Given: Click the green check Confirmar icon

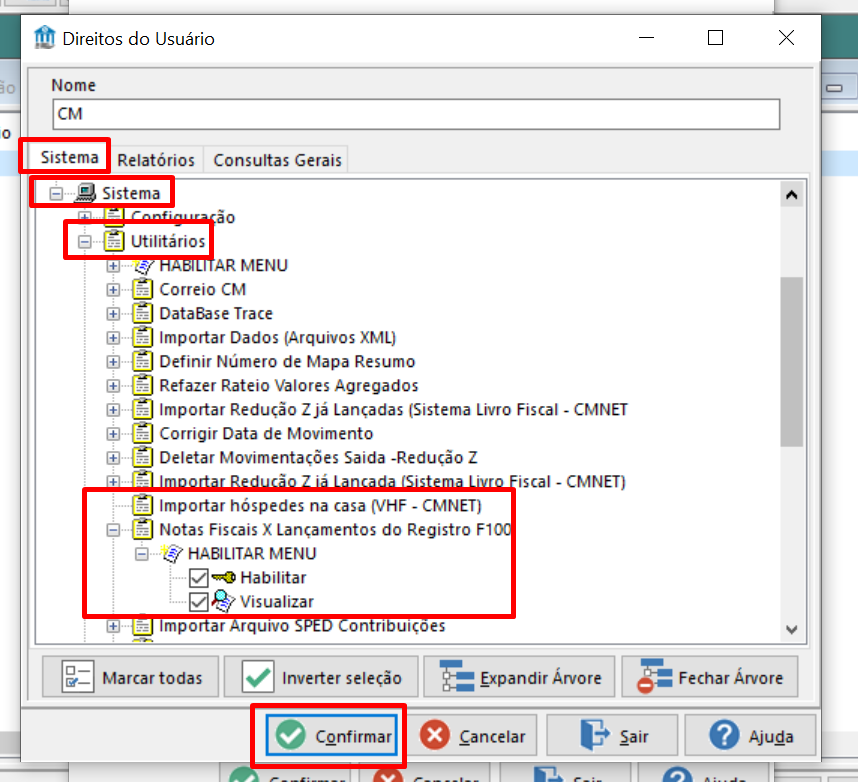Looking at the screenshot, I should click(x=291, y=734).
